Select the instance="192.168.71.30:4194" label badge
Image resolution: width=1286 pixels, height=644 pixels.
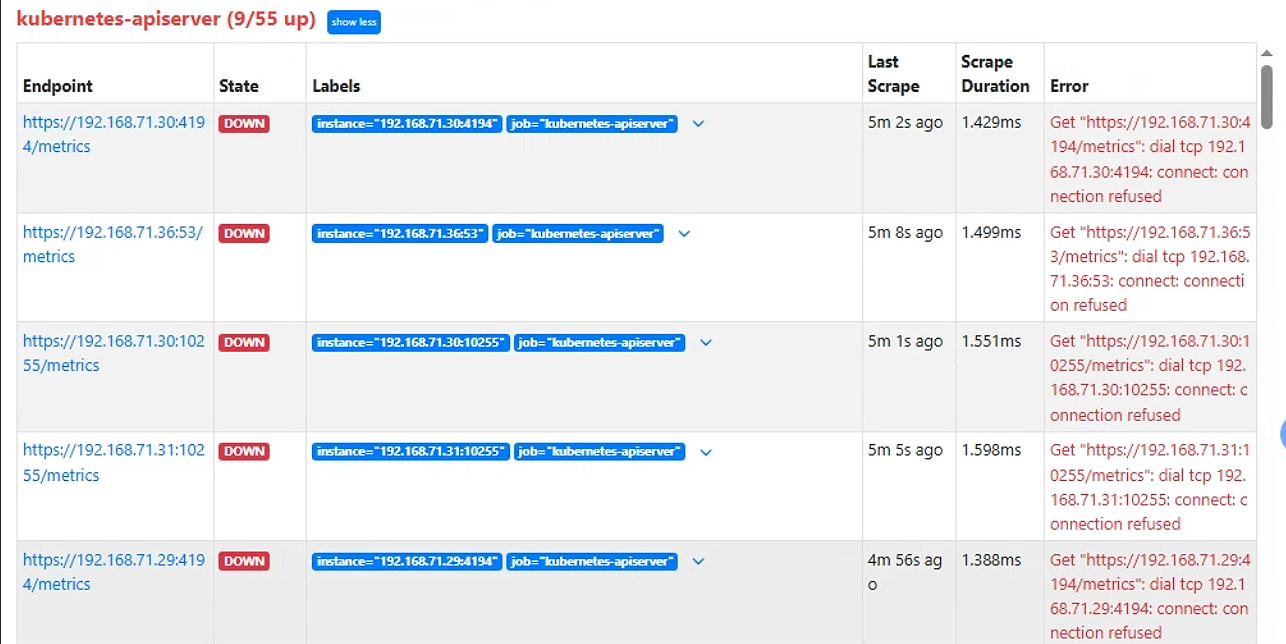407,124
